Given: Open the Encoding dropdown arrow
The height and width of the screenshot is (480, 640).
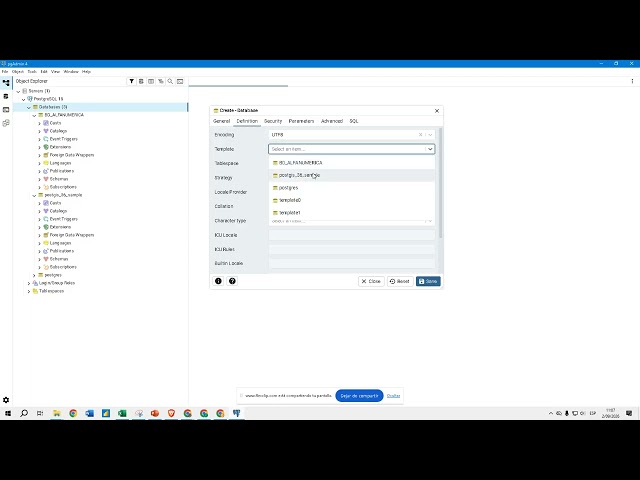Looking at the screenshot, I should tap(430, 135).
